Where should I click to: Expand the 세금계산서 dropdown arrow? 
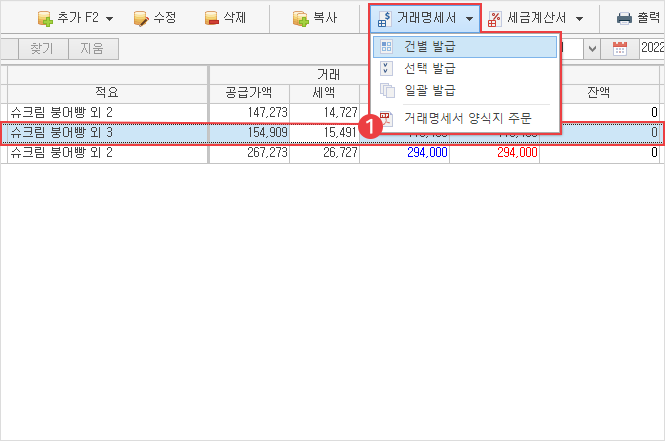579,19
